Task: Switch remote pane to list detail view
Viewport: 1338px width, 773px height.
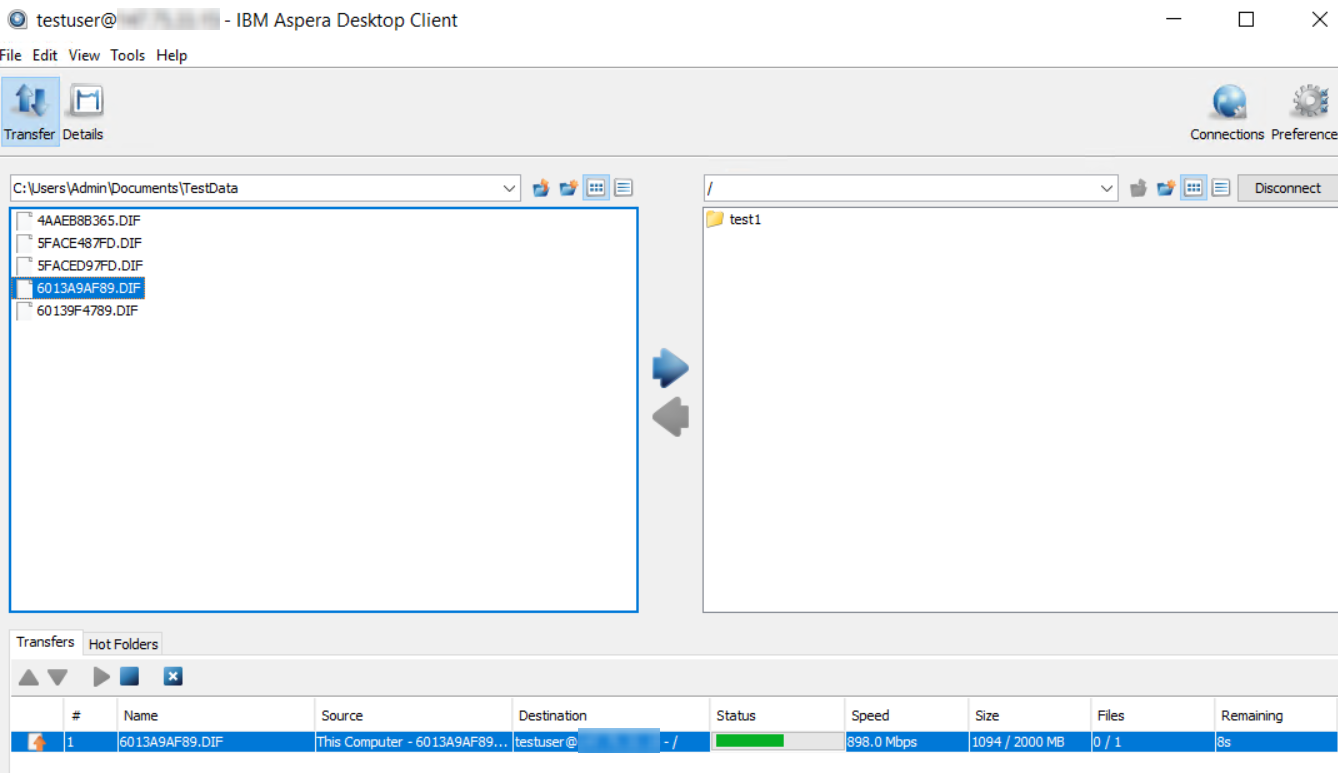Action: 1220,188
